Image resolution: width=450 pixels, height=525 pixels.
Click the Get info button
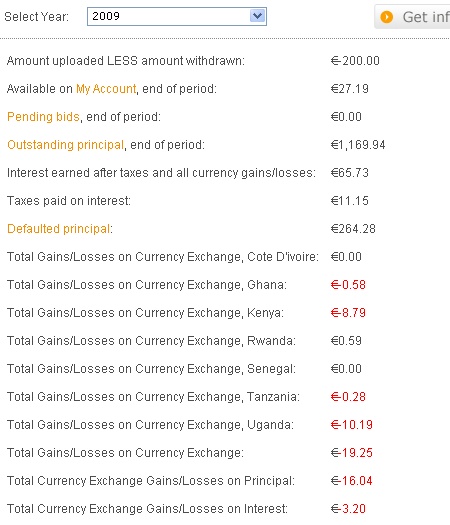click(x=412, y=16)
